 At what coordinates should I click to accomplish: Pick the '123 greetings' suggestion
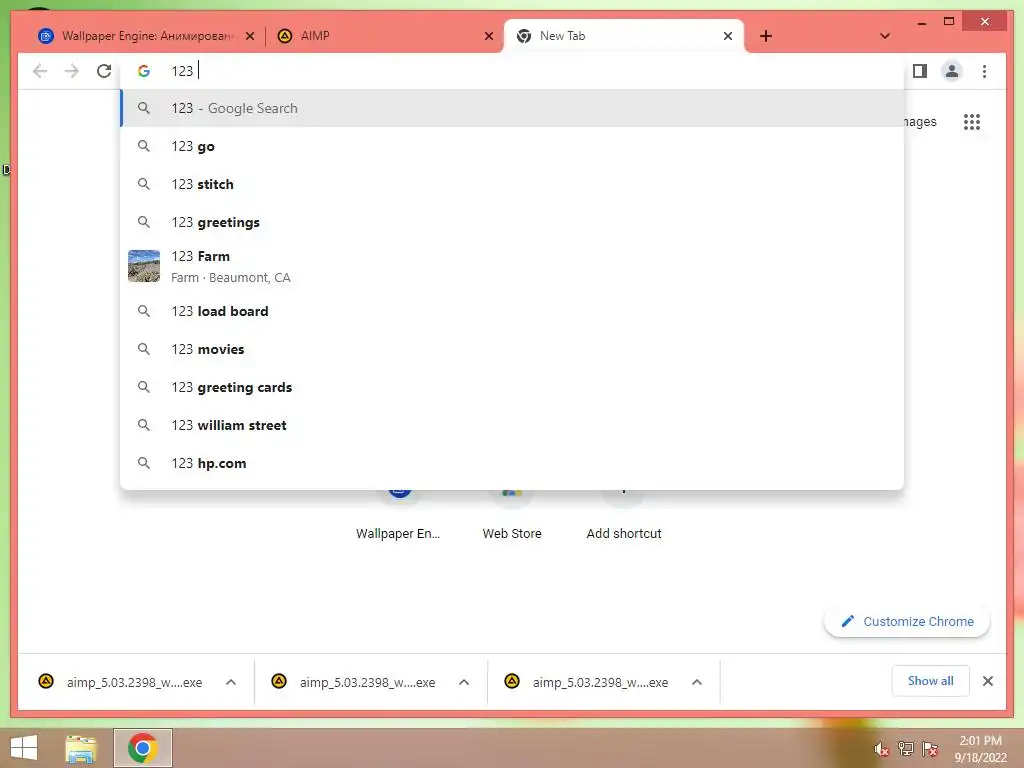click(x=512, y=222)
